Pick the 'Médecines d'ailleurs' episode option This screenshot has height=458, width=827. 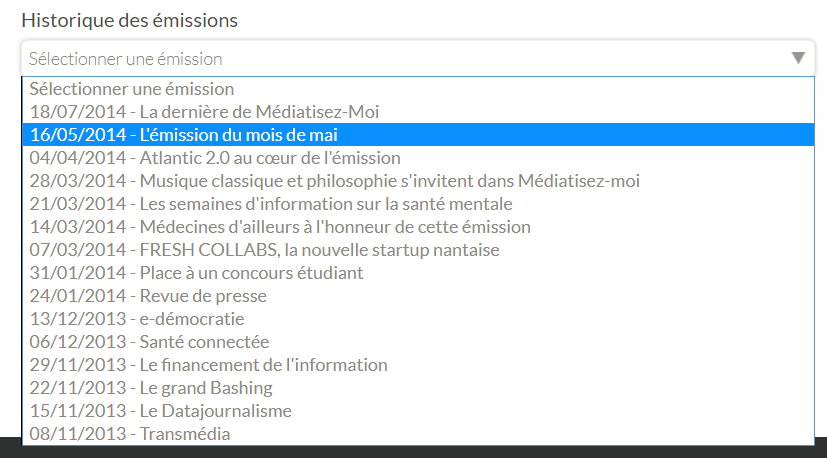tap(280, 227)
